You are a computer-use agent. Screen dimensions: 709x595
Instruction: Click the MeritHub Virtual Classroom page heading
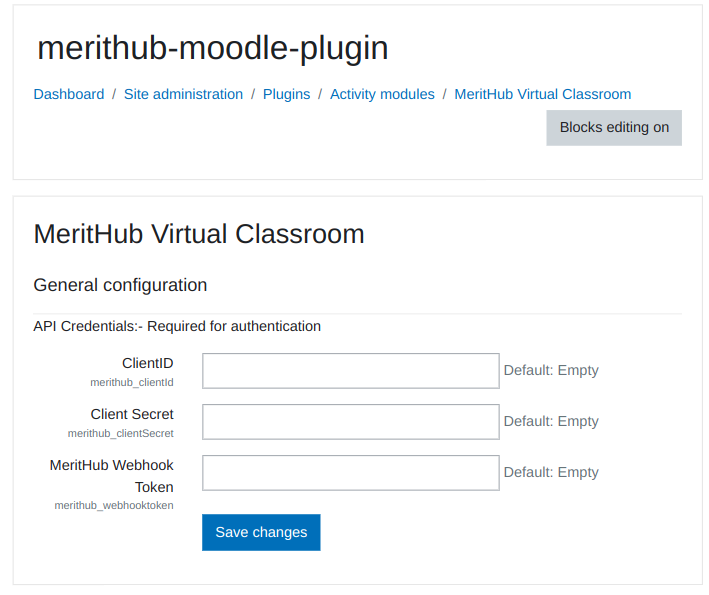199,234
